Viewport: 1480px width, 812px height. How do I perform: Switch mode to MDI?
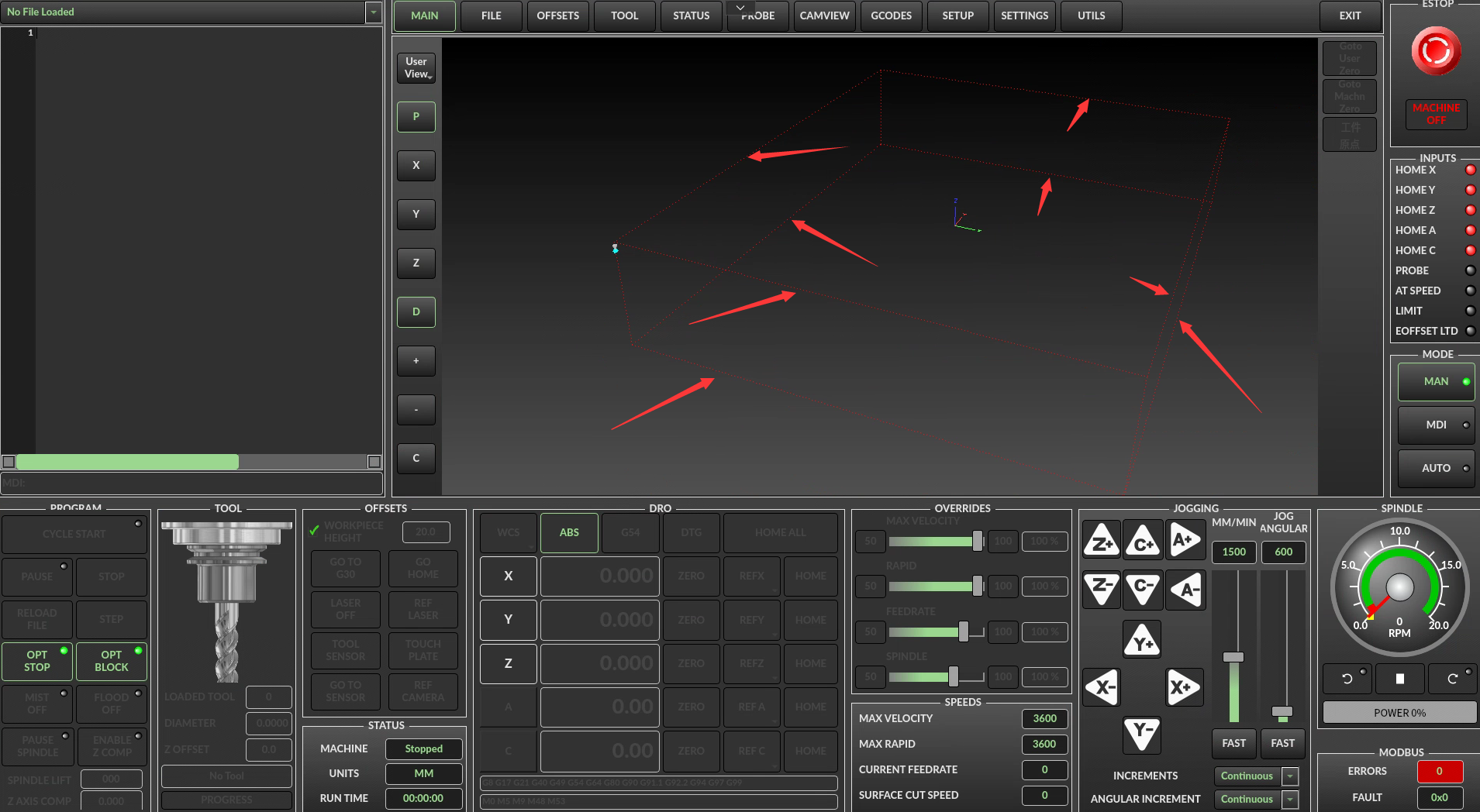[x=1436, y=425]
